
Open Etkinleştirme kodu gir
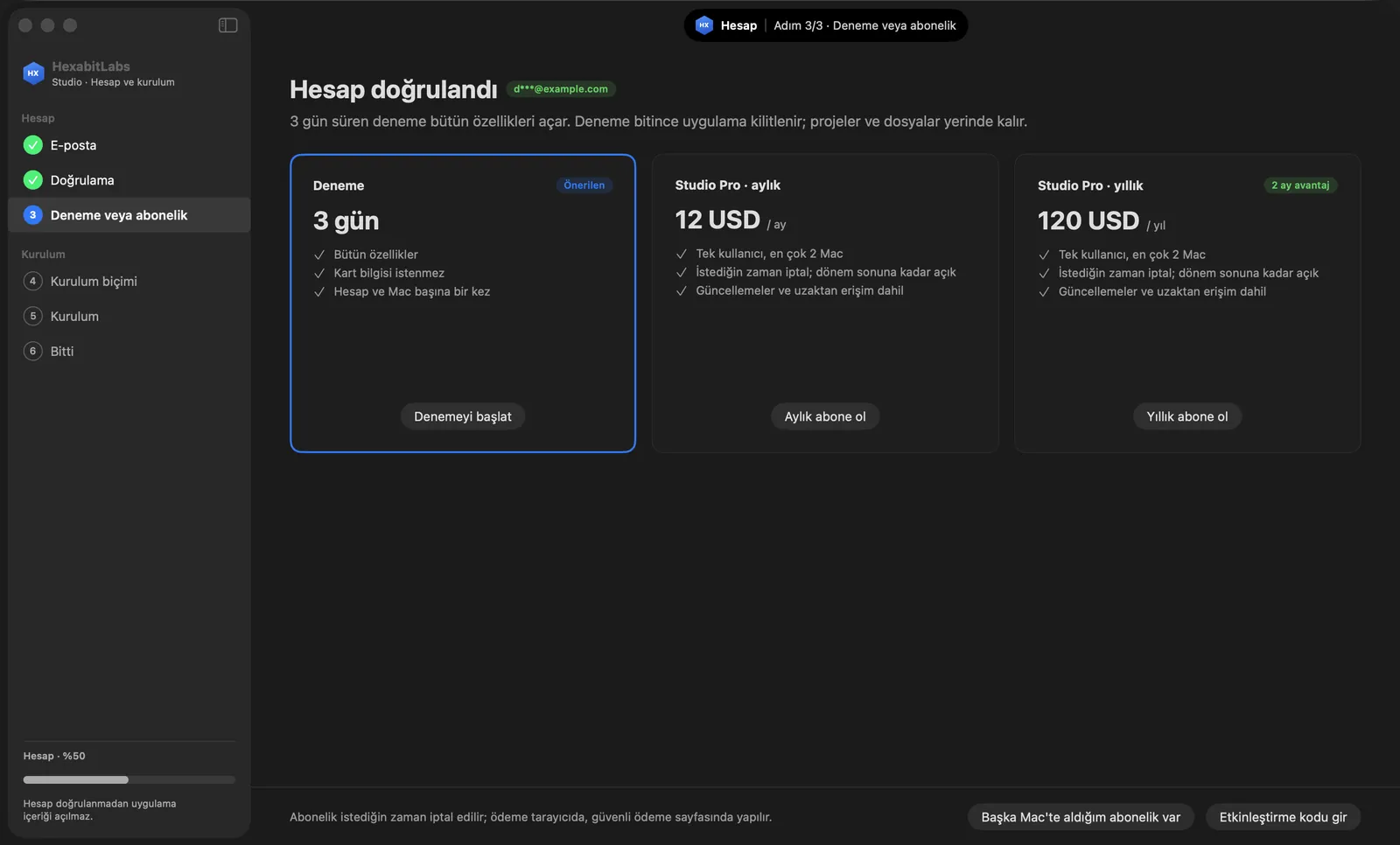pyautogui.click(x=1283, y=817)
